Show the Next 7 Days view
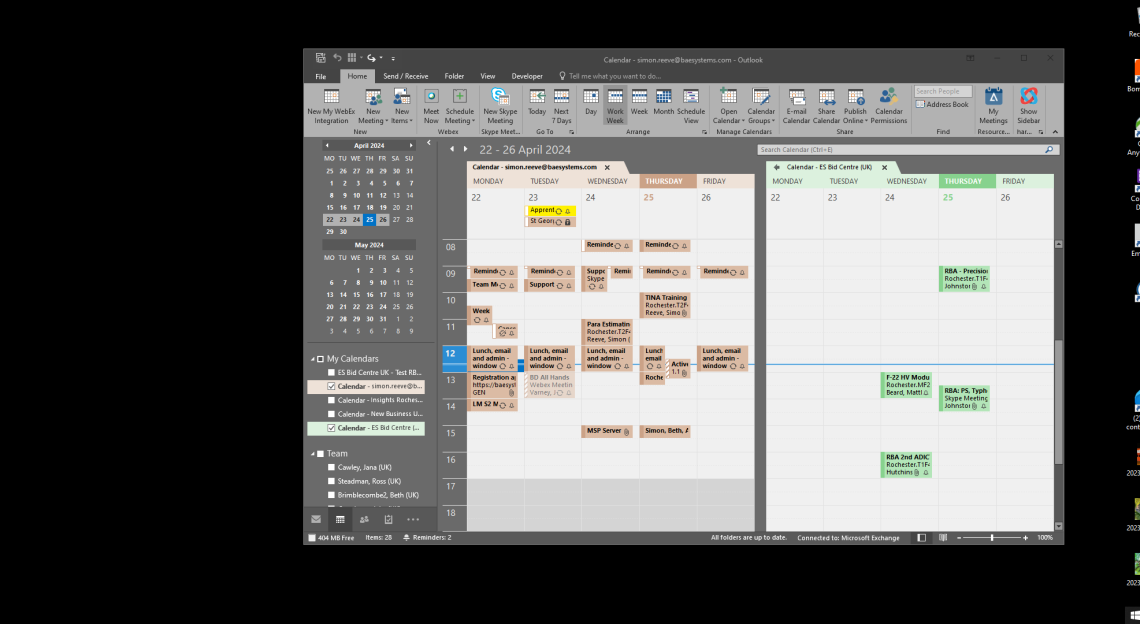The height and width of the screenshot is (624, 1140). (x=561, y=106)
